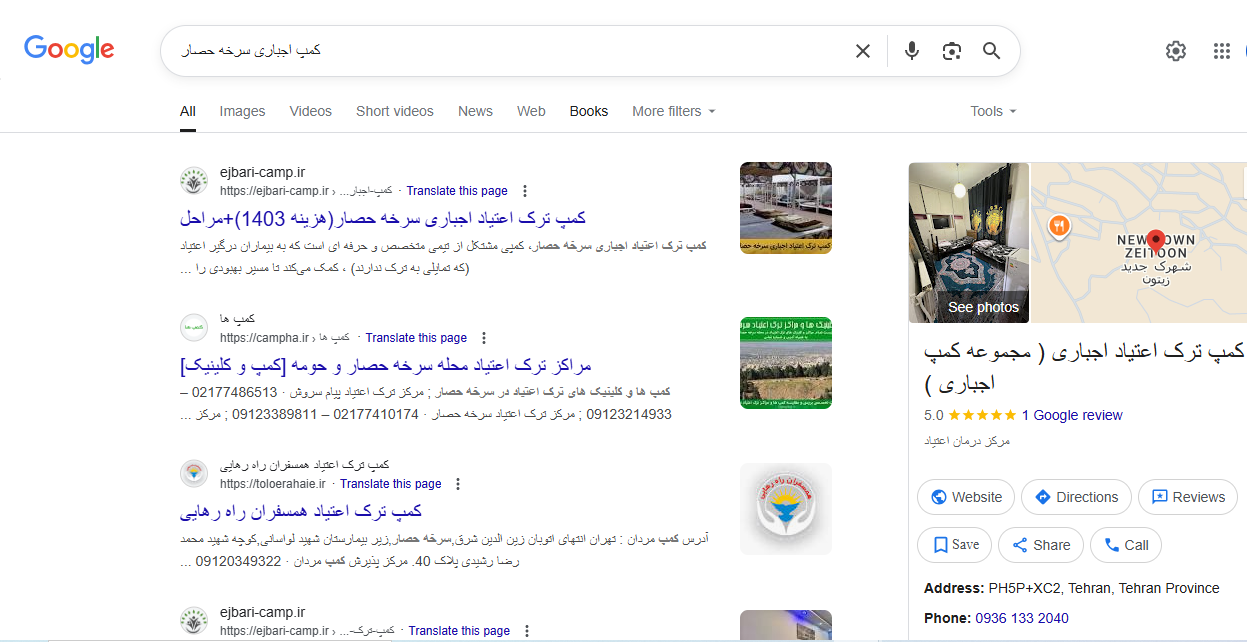Call the business with the Call button
The width and height of the screenshot is (1247, 642).
pyautogui.click(x=1126, y=545)
